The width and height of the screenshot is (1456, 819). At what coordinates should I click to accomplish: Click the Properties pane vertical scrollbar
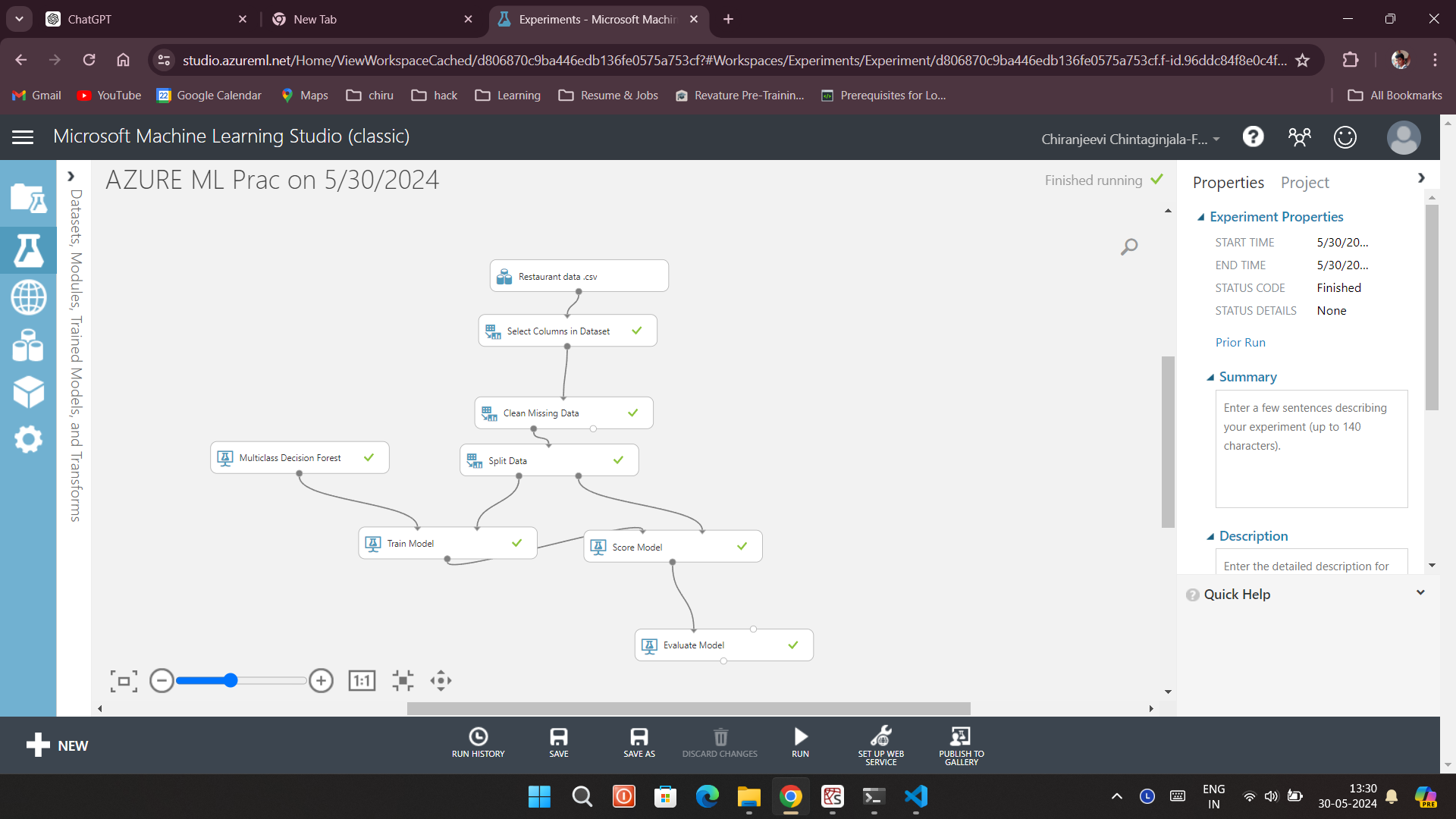[1432, 308]
